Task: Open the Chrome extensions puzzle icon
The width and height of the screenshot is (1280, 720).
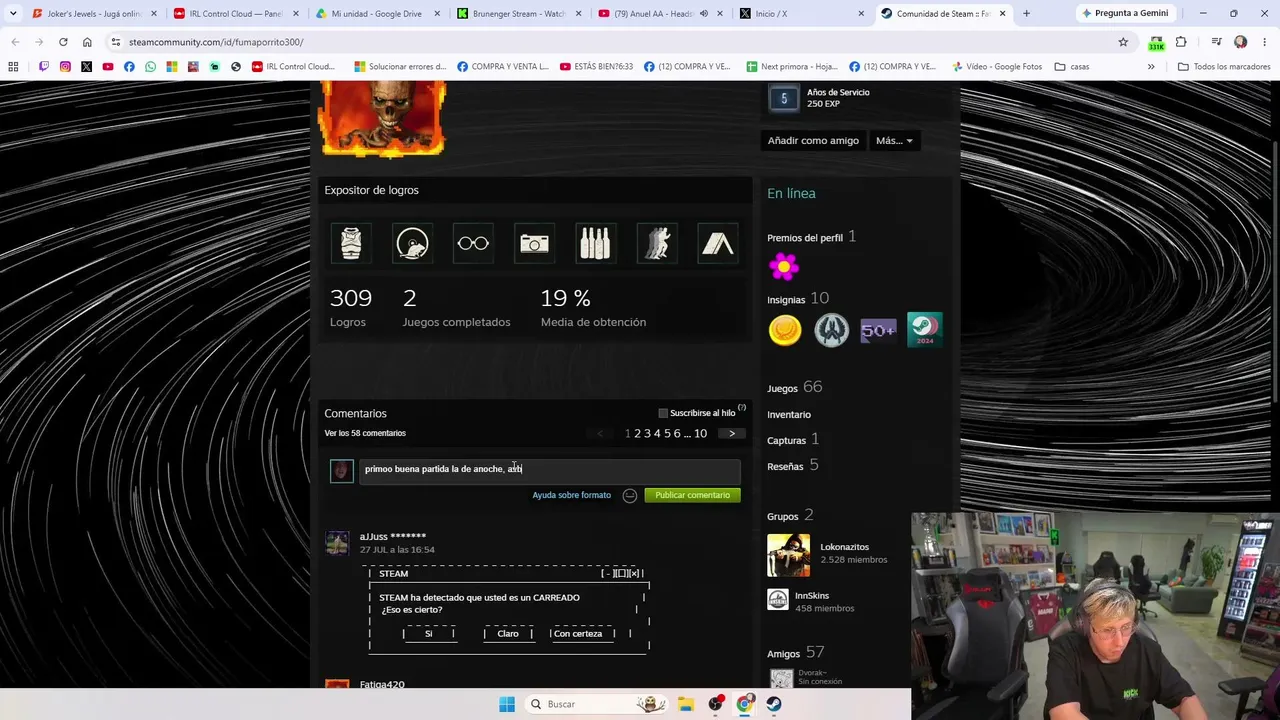Action: (1181, 42)
